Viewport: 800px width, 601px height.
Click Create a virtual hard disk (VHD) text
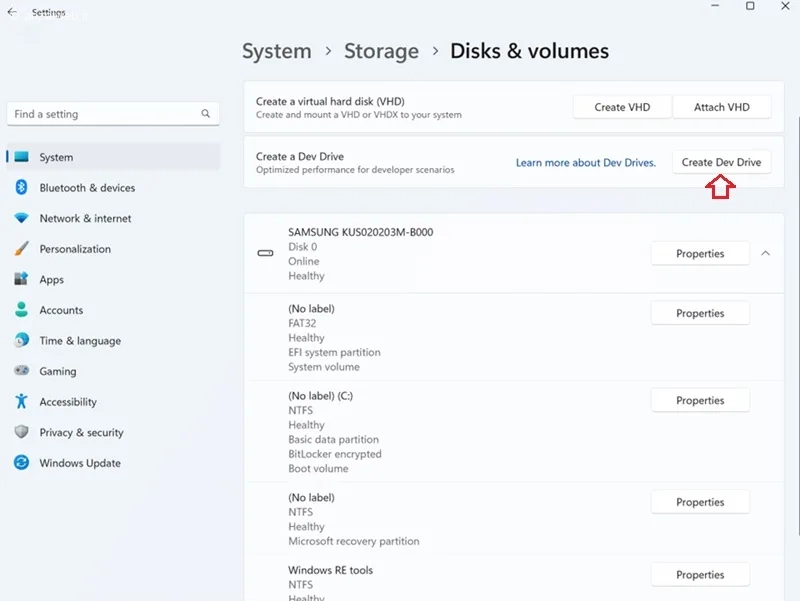pyautogui.click(x=330, y=101)
